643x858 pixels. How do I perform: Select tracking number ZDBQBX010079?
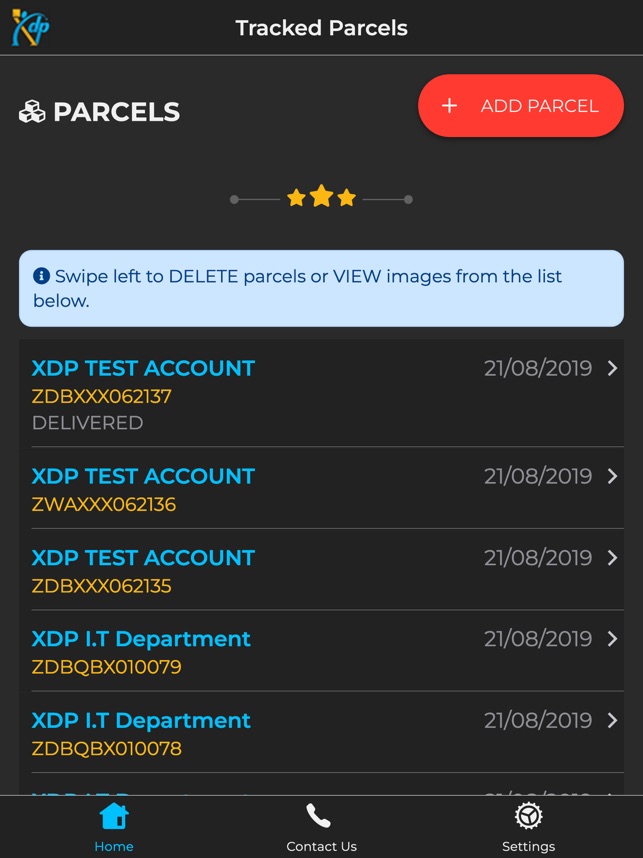107,667
